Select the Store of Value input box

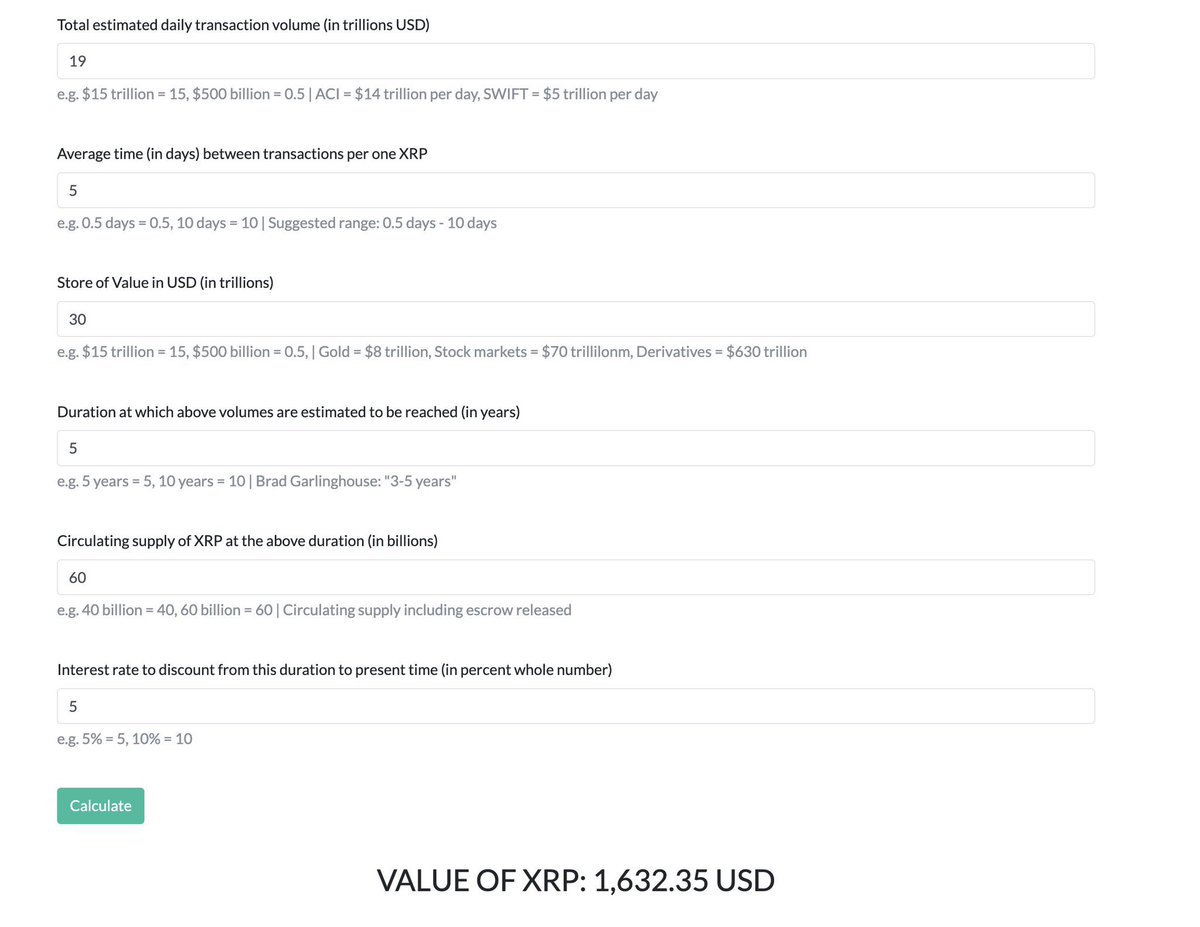pyautogui.click(x=575, y=319)
